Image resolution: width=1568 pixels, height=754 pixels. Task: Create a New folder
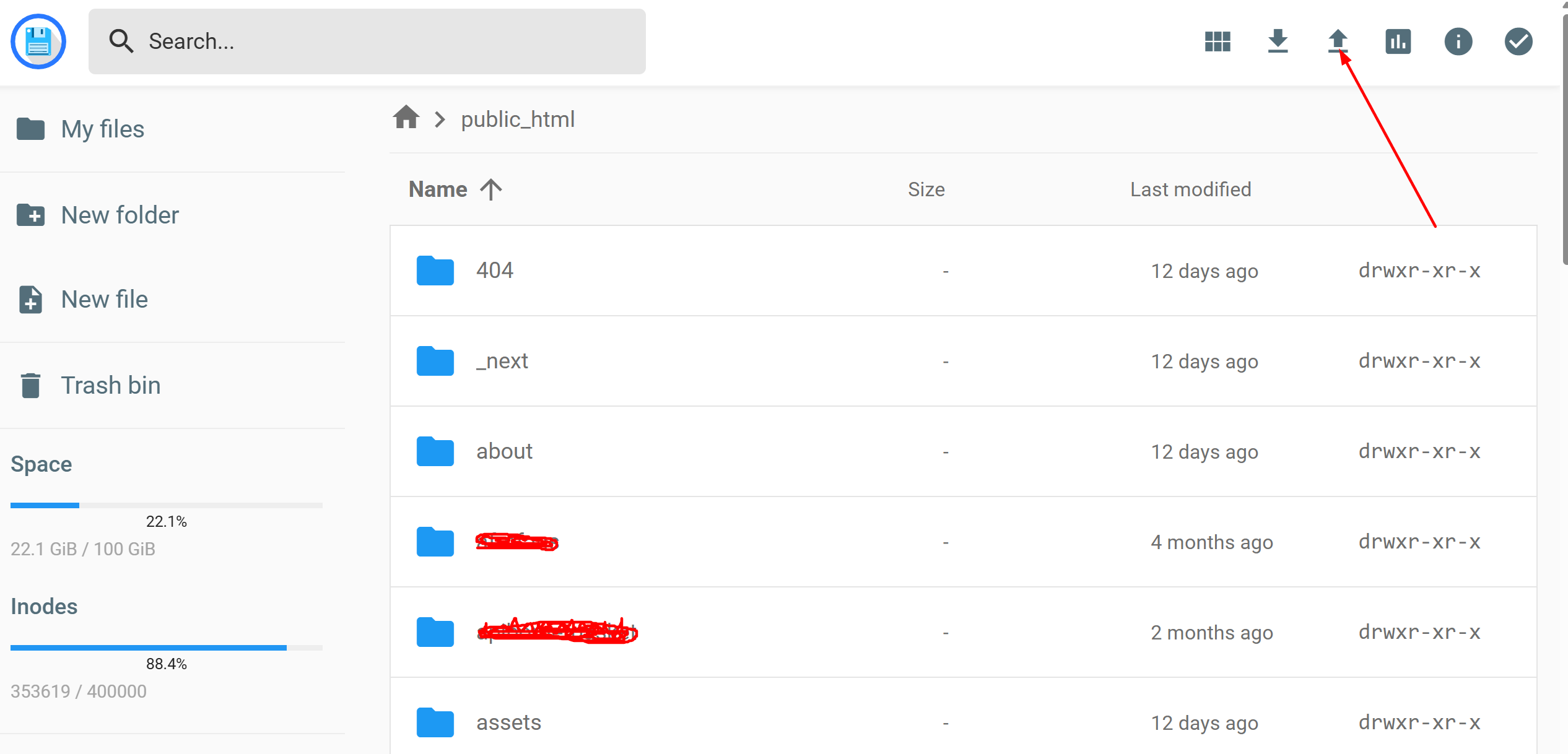pos(120,215)
